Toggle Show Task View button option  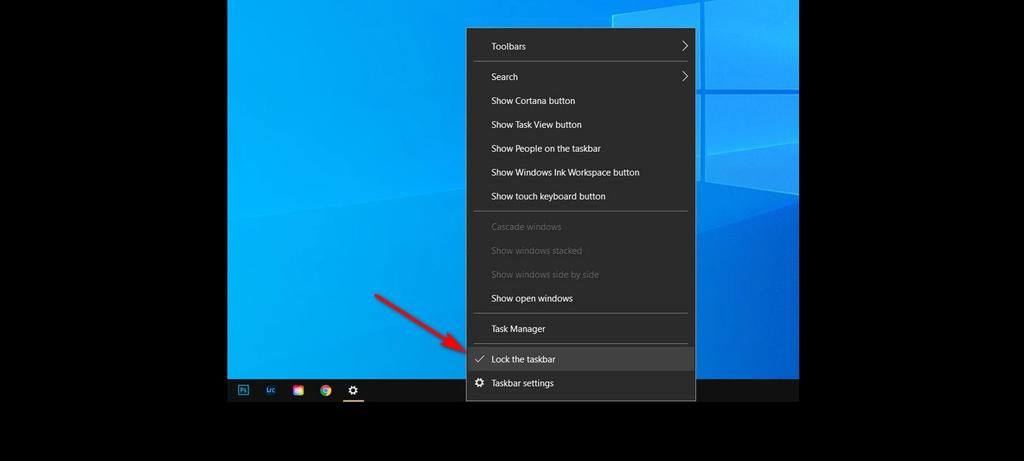pyautogui.click(x=581, y=125)
